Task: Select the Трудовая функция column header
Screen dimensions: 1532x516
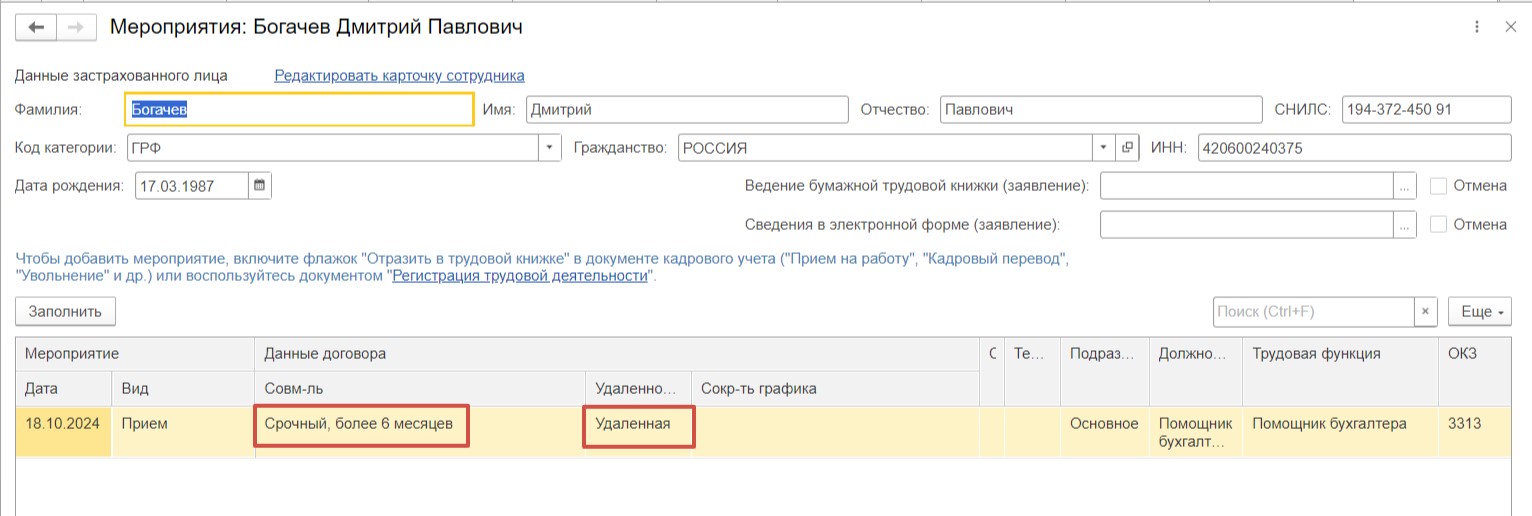Action: (x=1316, y=353)
